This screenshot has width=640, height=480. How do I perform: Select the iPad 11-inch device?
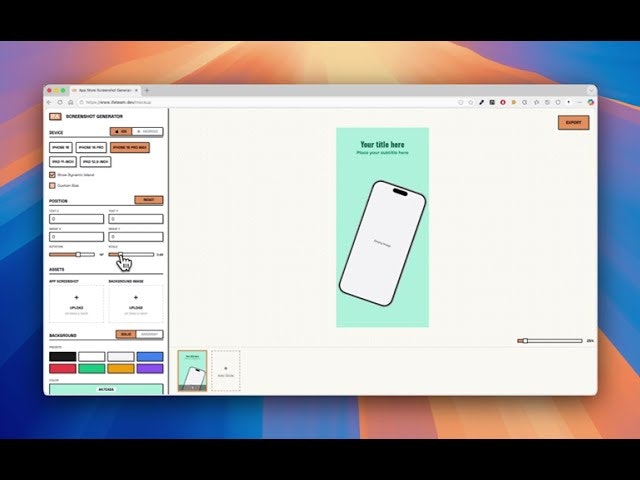coord(63,162)
